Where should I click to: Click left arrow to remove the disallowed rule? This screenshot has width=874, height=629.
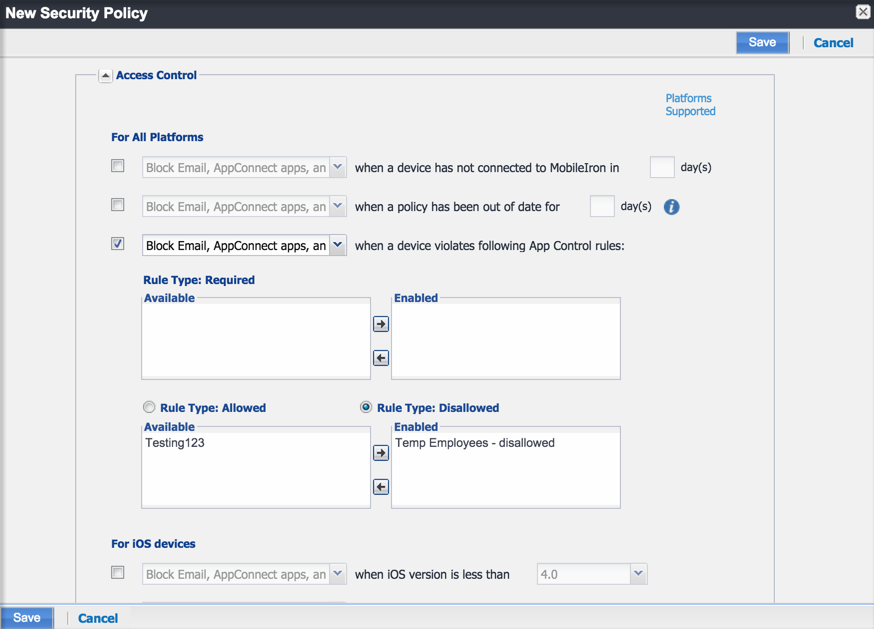tap(380, 487)
